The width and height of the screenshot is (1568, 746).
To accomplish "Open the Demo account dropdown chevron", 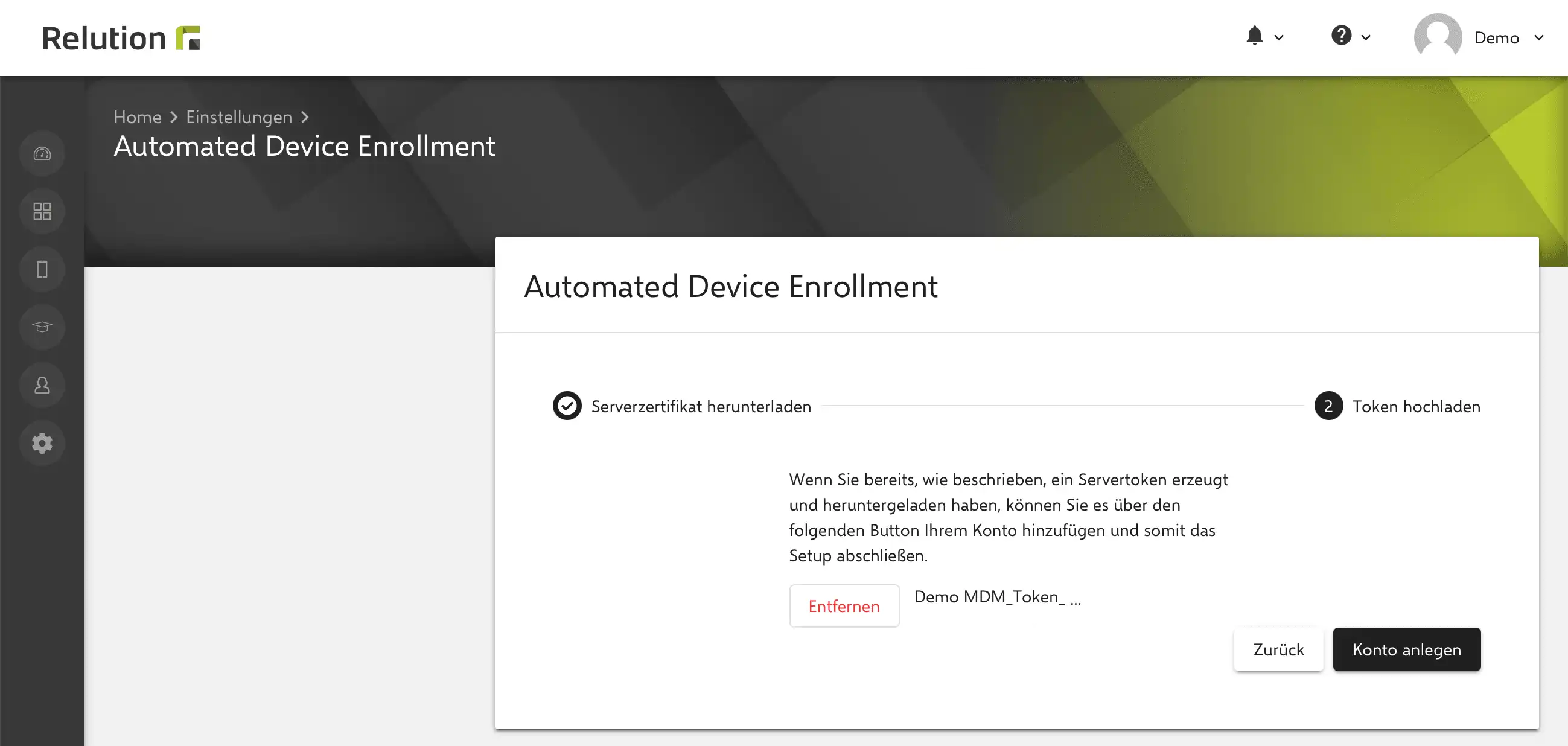I will tap(1539, 38).
